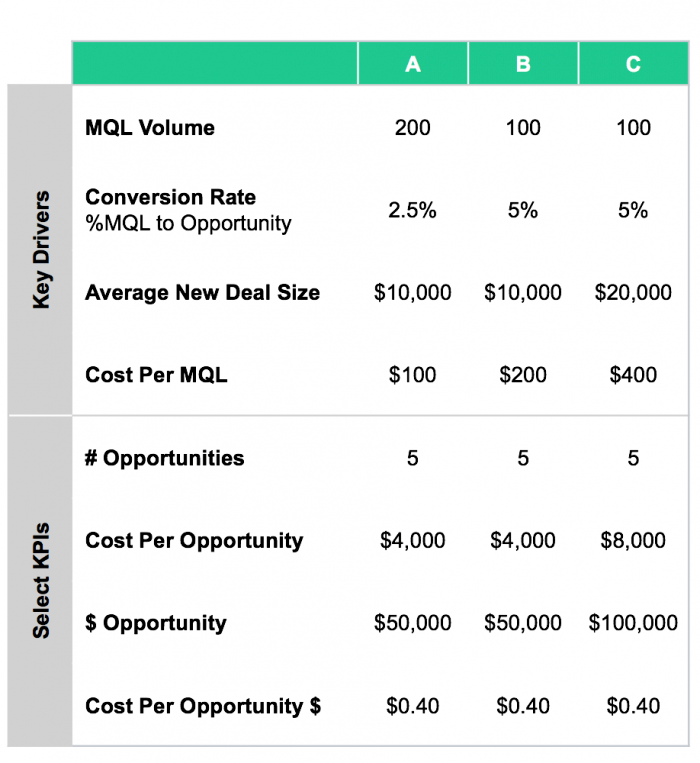Select the $20,000 deal size cell
This screenshot has width=700, height=763.
point(633,293)
